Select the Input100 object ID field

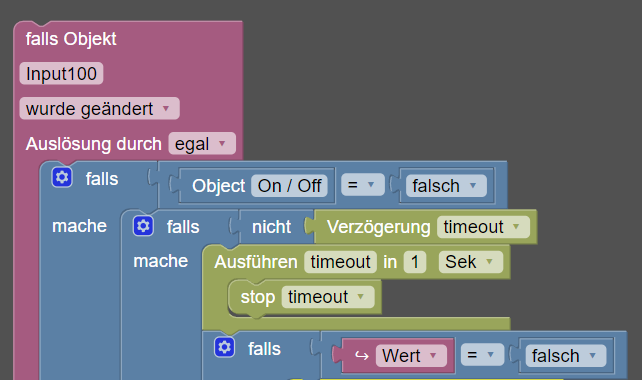61,74
